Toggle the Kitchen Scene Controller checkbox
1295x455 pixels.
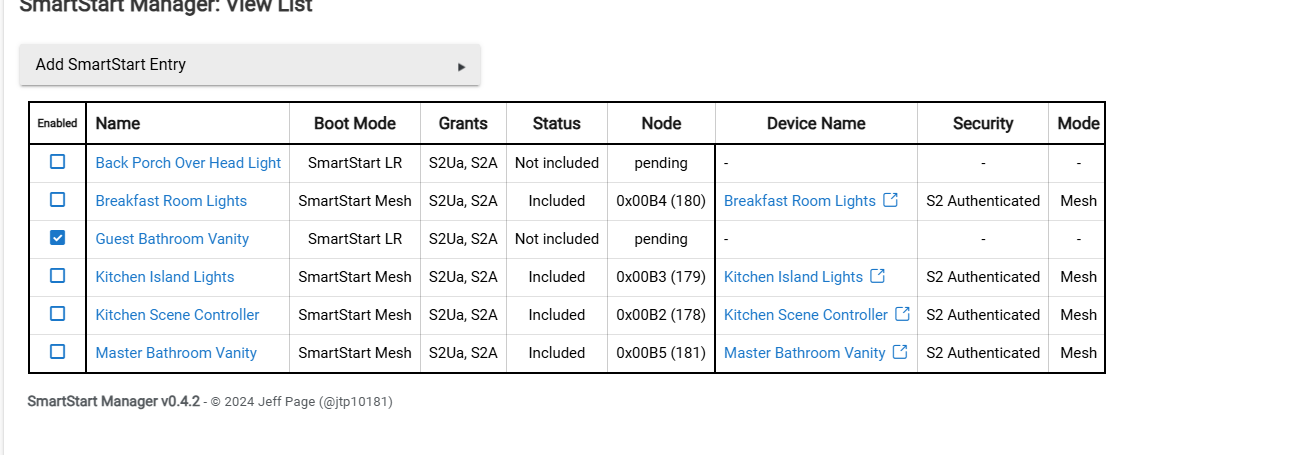coord(57,313)
